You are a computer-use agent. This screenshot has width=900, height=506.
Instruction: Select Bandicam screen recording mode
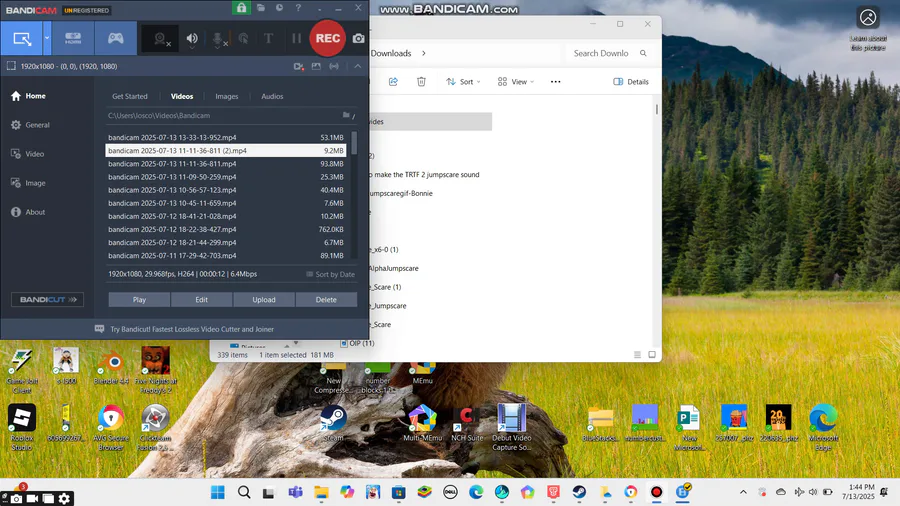[x=22, y=38]
